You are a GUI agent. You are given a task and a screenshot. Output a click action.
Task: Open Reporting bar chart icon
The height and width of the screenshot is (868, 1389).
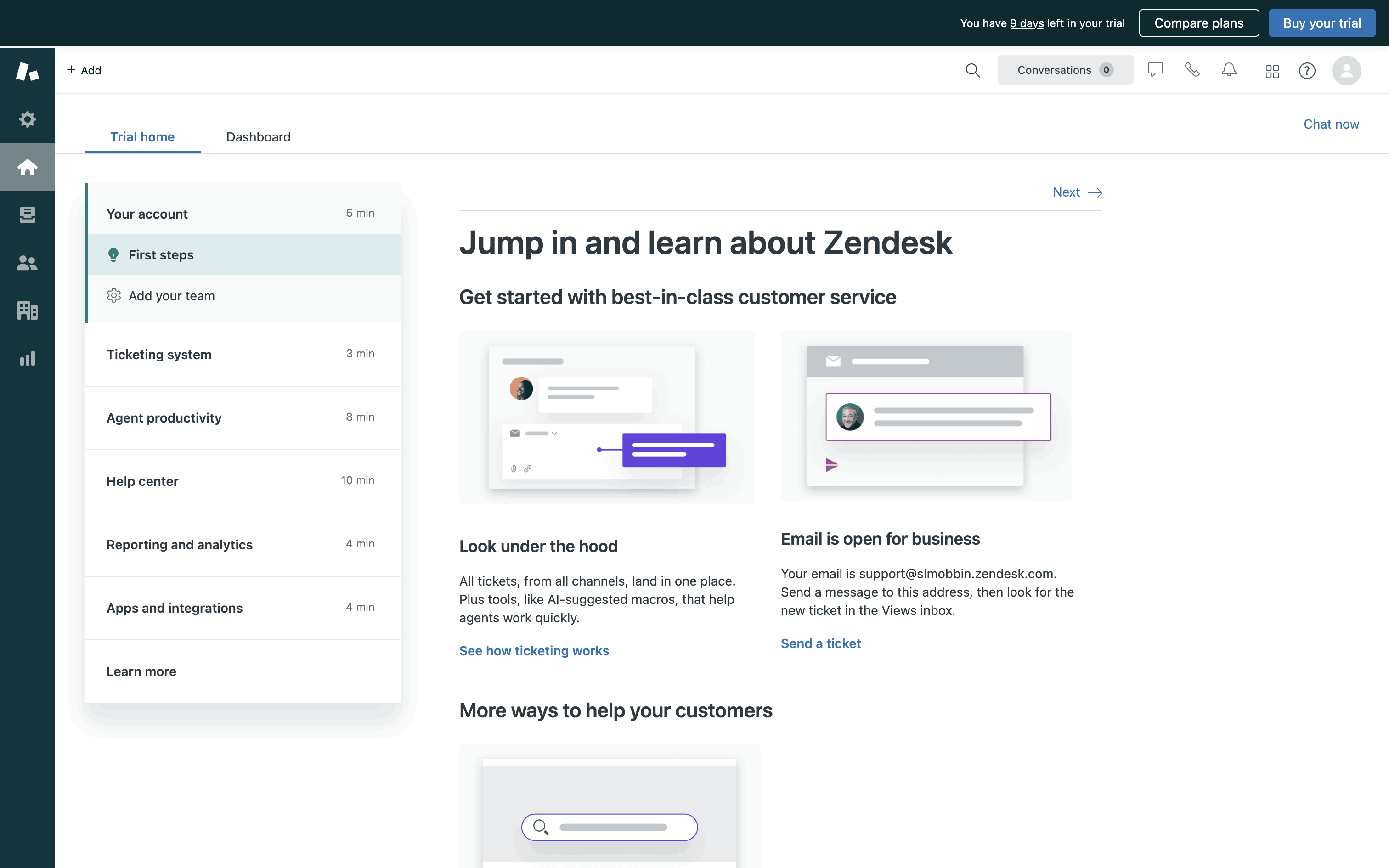27,359
